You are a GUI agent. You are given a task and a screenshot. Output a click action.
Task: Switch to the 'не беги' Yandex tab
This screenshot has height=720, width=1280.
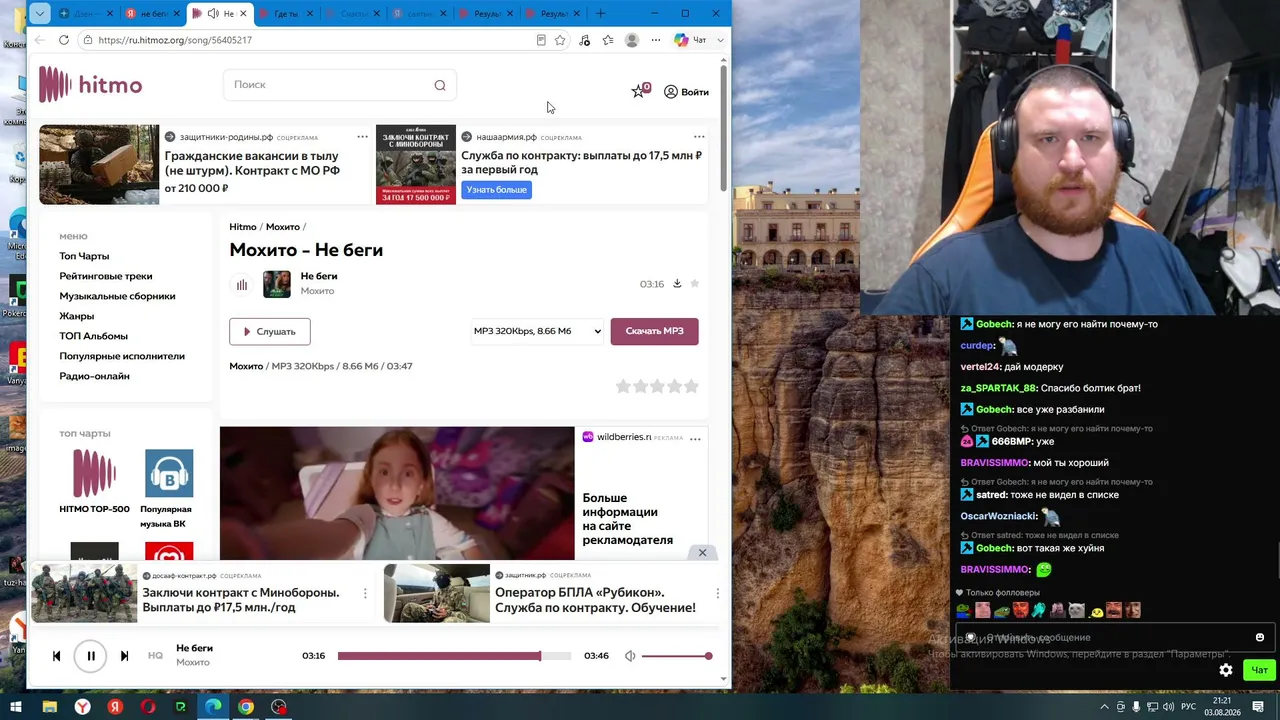click(153, 14)
